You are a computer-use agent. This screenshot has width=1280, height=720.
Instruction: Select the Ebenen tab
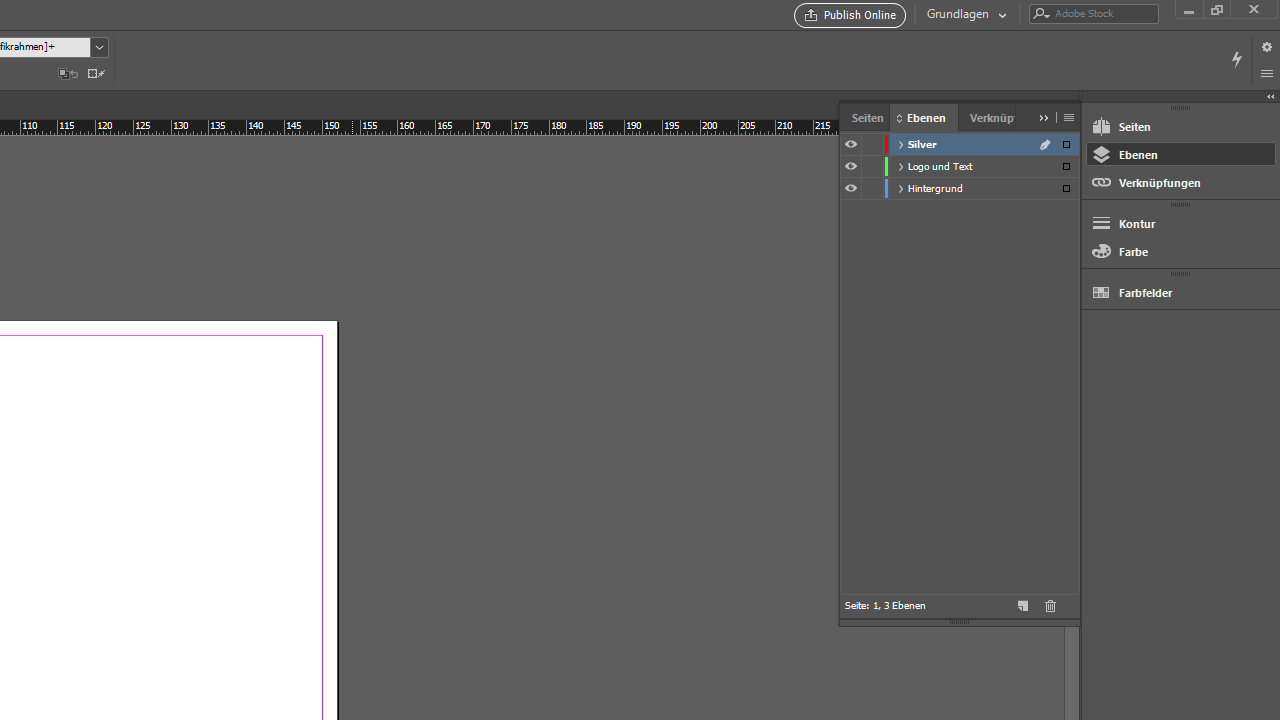(924, 118)
